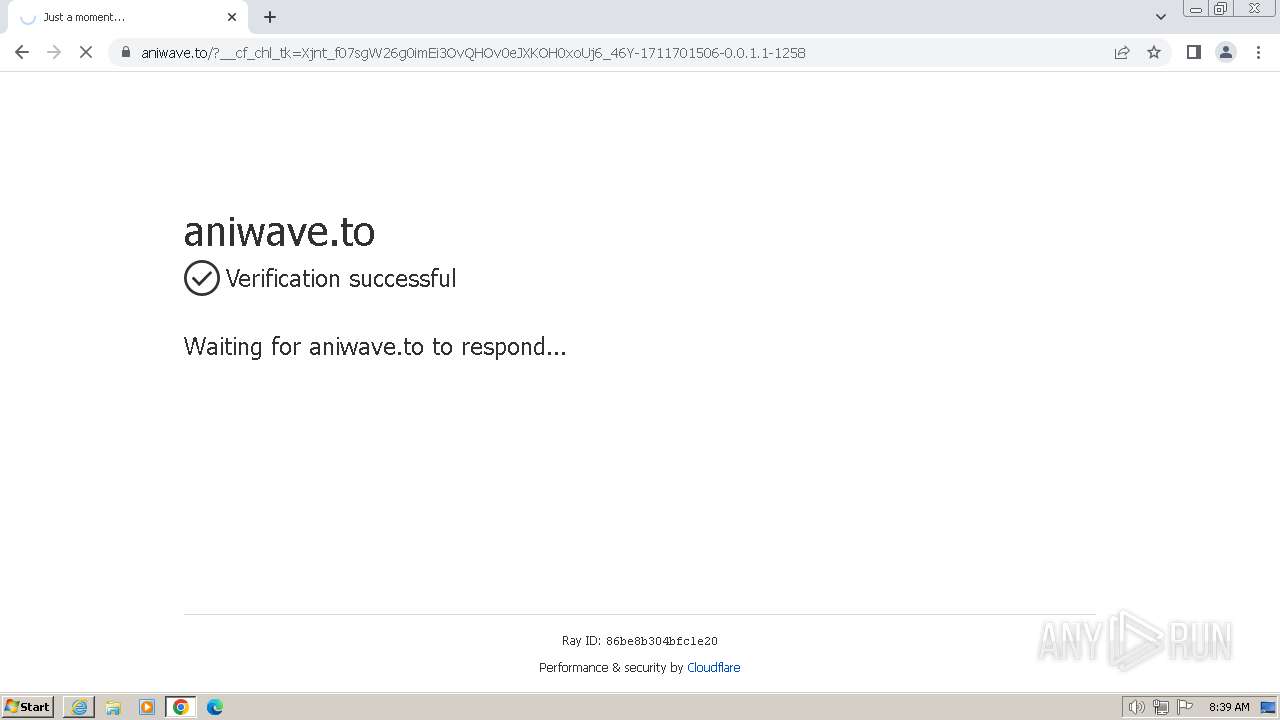
Task: Click the 8:39 AM clock
Action: (x=1229, y=707)
